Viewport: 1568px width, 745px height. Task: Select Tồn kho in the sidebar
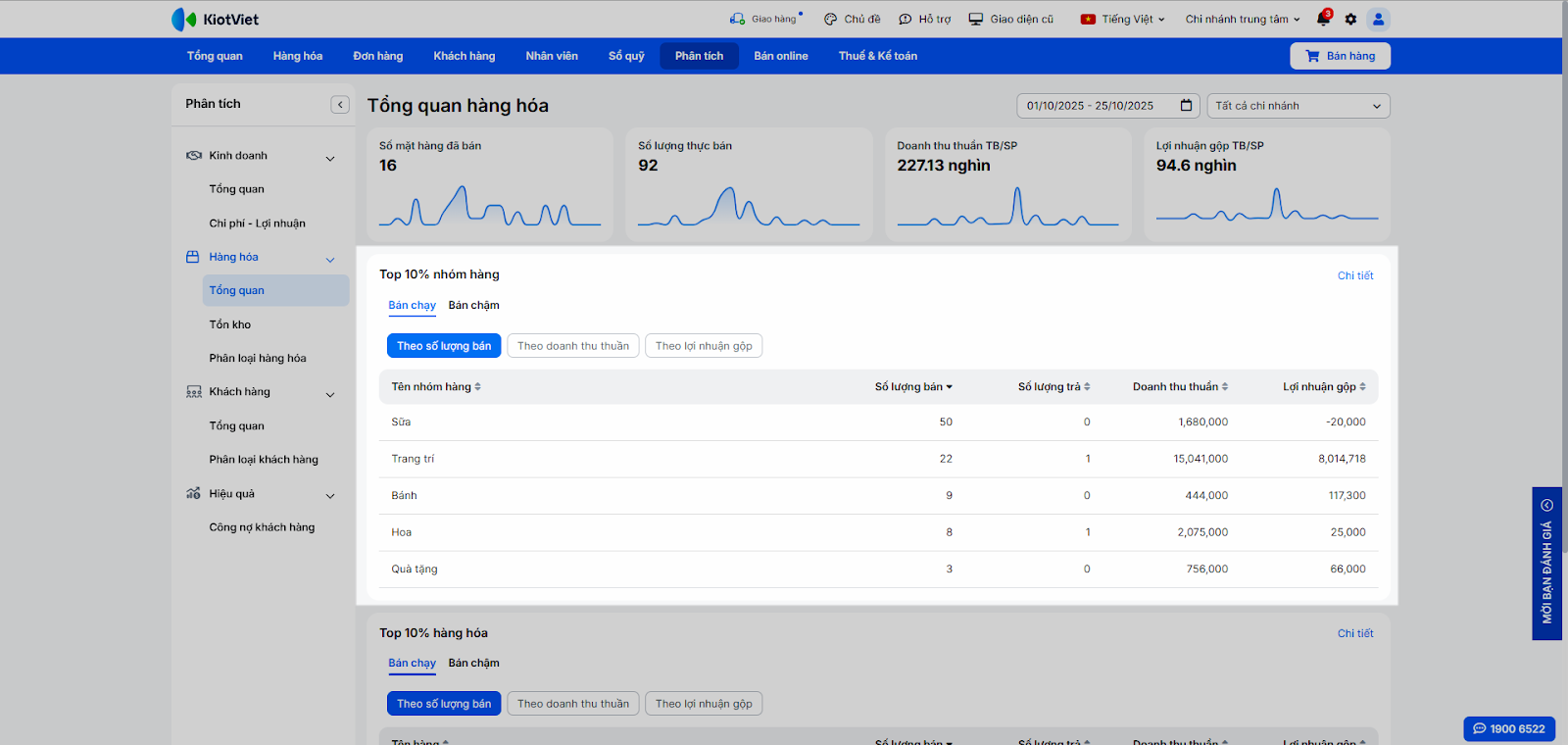pyautogui.click(x=230, y=324)
